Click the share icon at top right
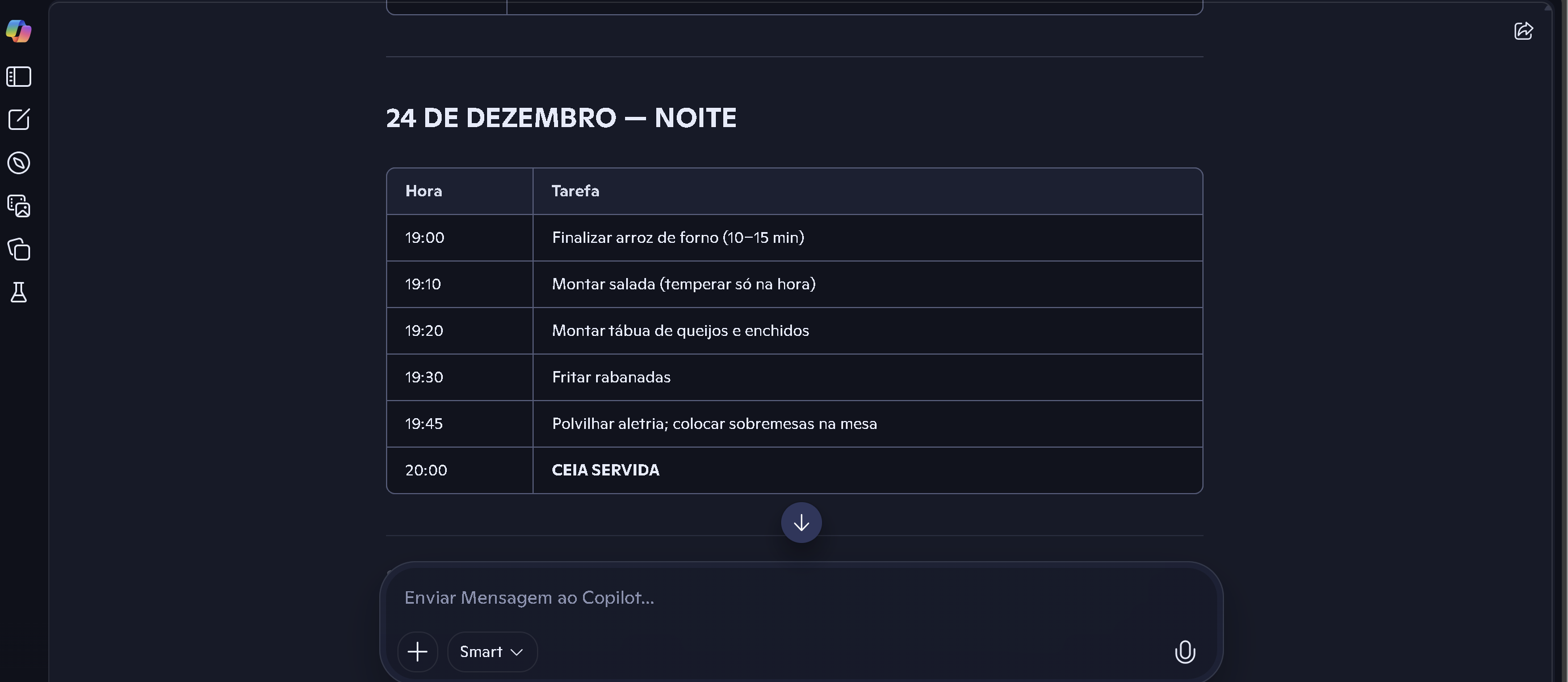The width and height of the screenshot is (1568, 682). pyautogui.click(x=1523, y=31)
